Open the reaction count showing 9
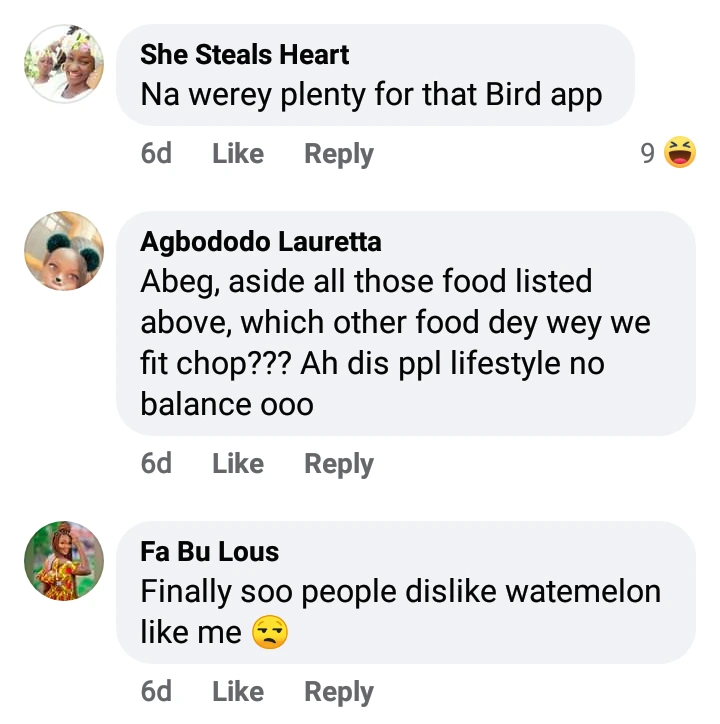The height and width of the screenshot is (724, 720). pyautogui.click(x=647, y=153)
